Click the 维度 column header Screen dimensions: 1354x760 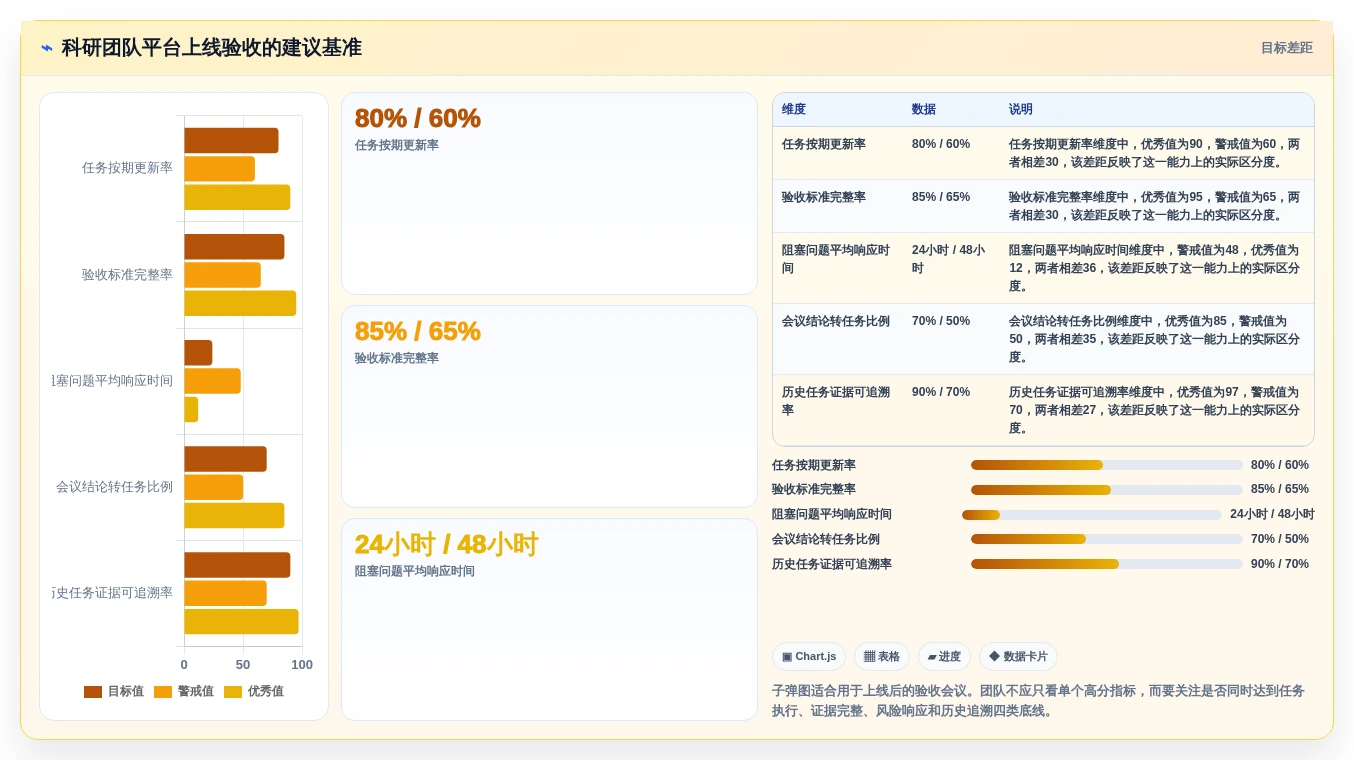click(x=794, y=109)
